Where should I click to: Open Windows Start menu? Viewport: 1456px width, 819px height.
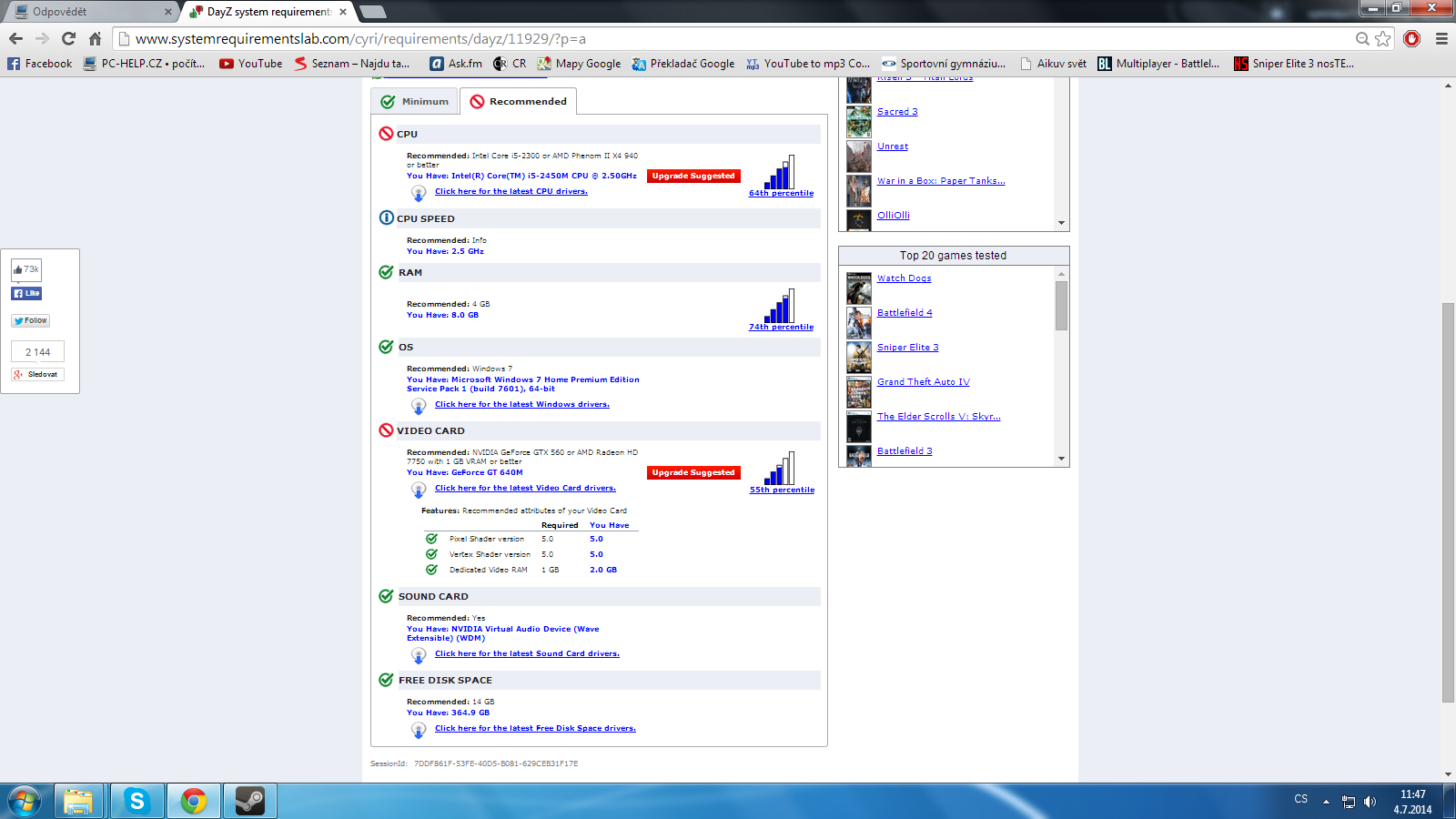tap(25, 802)
